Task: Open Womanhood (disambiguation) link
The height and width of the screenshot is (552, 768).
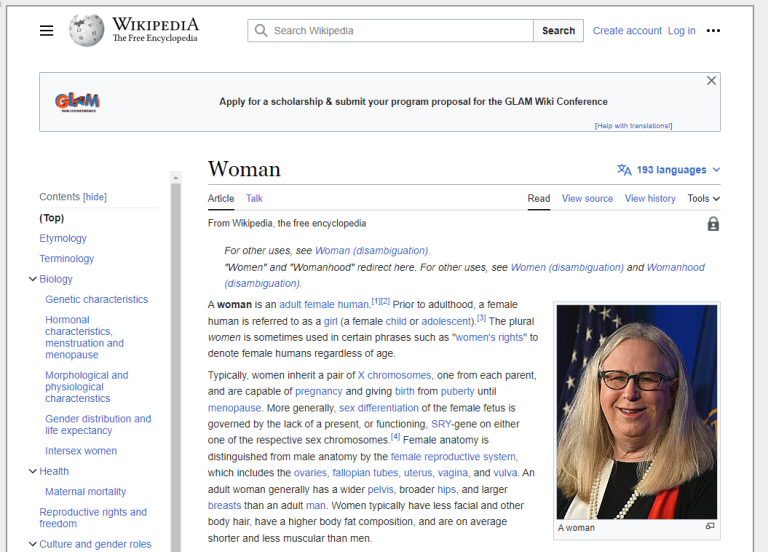Action: tap(464, 275)
